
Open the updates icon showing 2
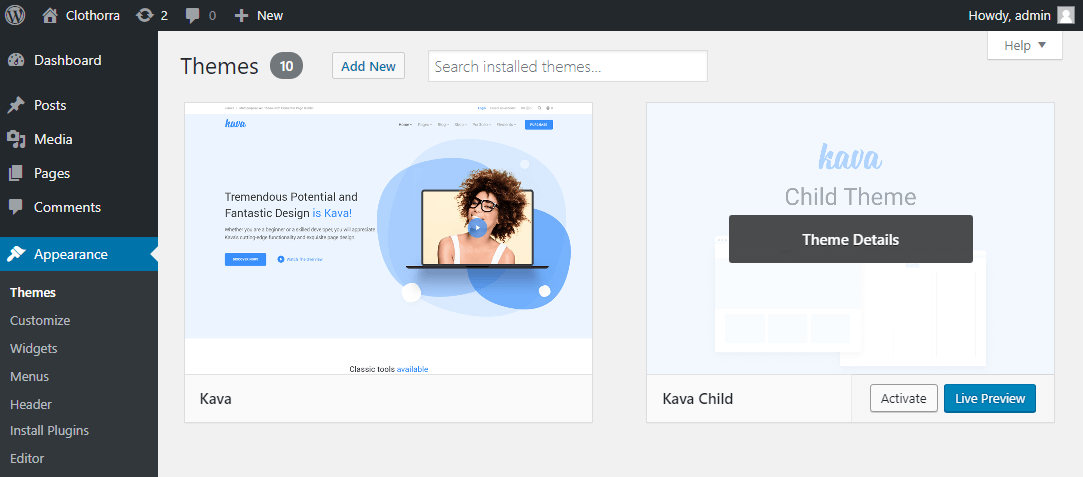pos(144,15)
